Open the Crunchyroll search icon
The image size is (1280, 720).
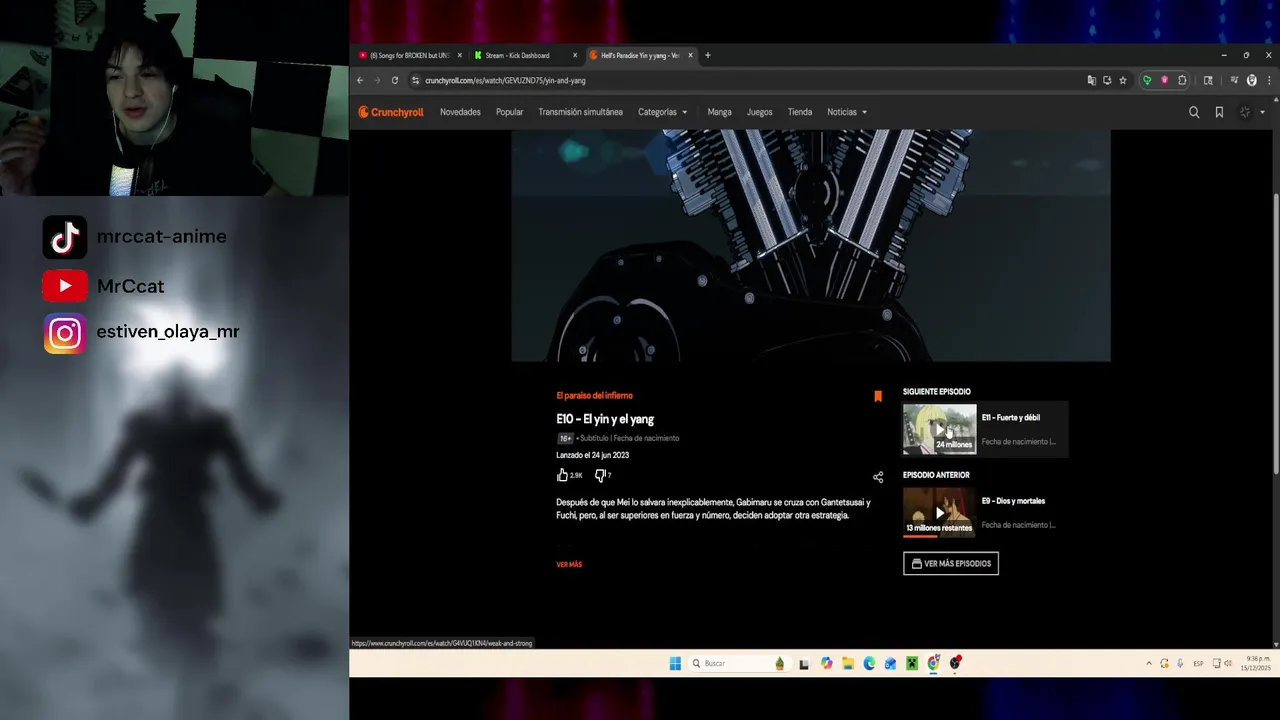coord(1194,112)
